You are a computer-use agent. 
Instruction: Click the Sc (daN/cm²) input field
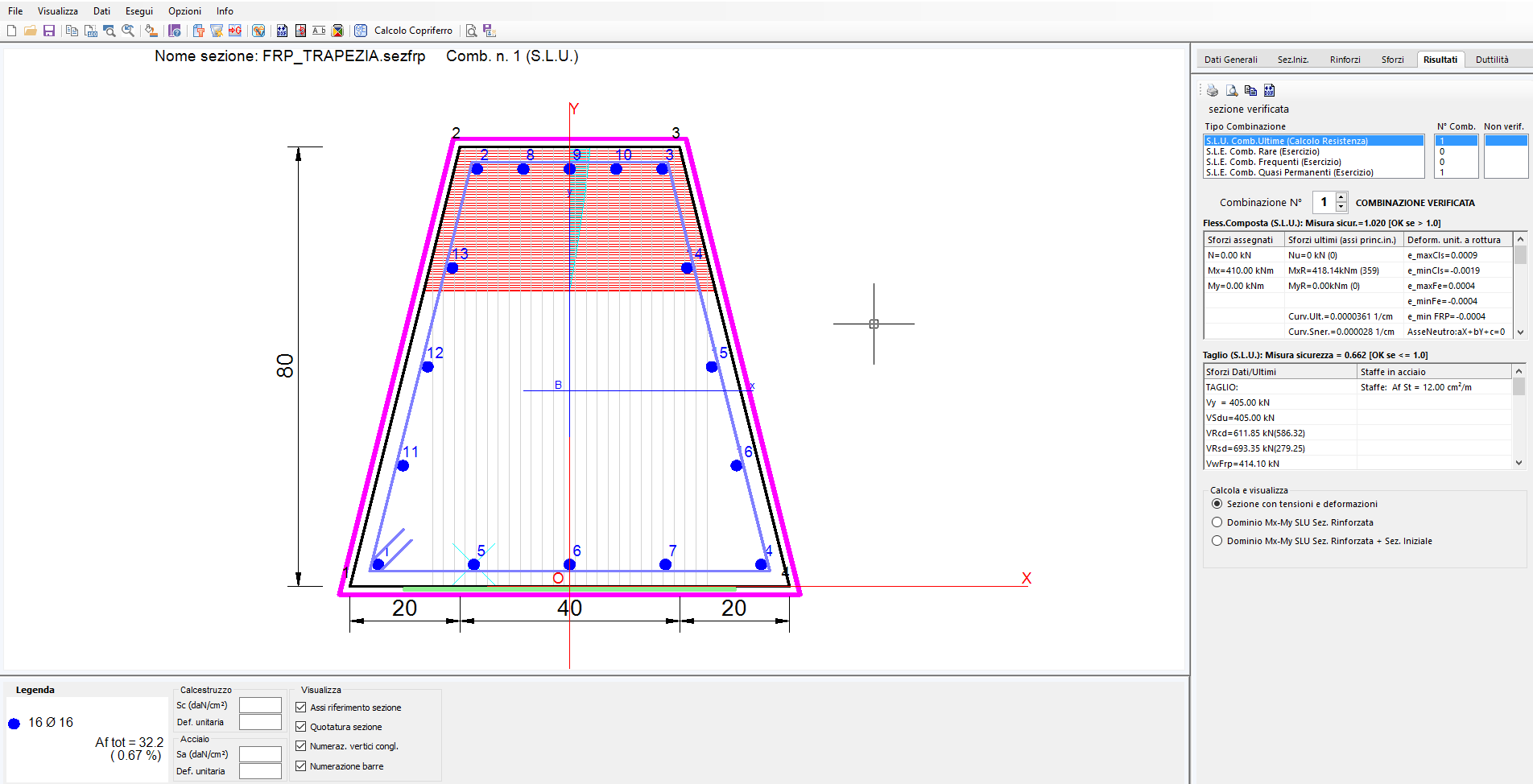(260, 705)
